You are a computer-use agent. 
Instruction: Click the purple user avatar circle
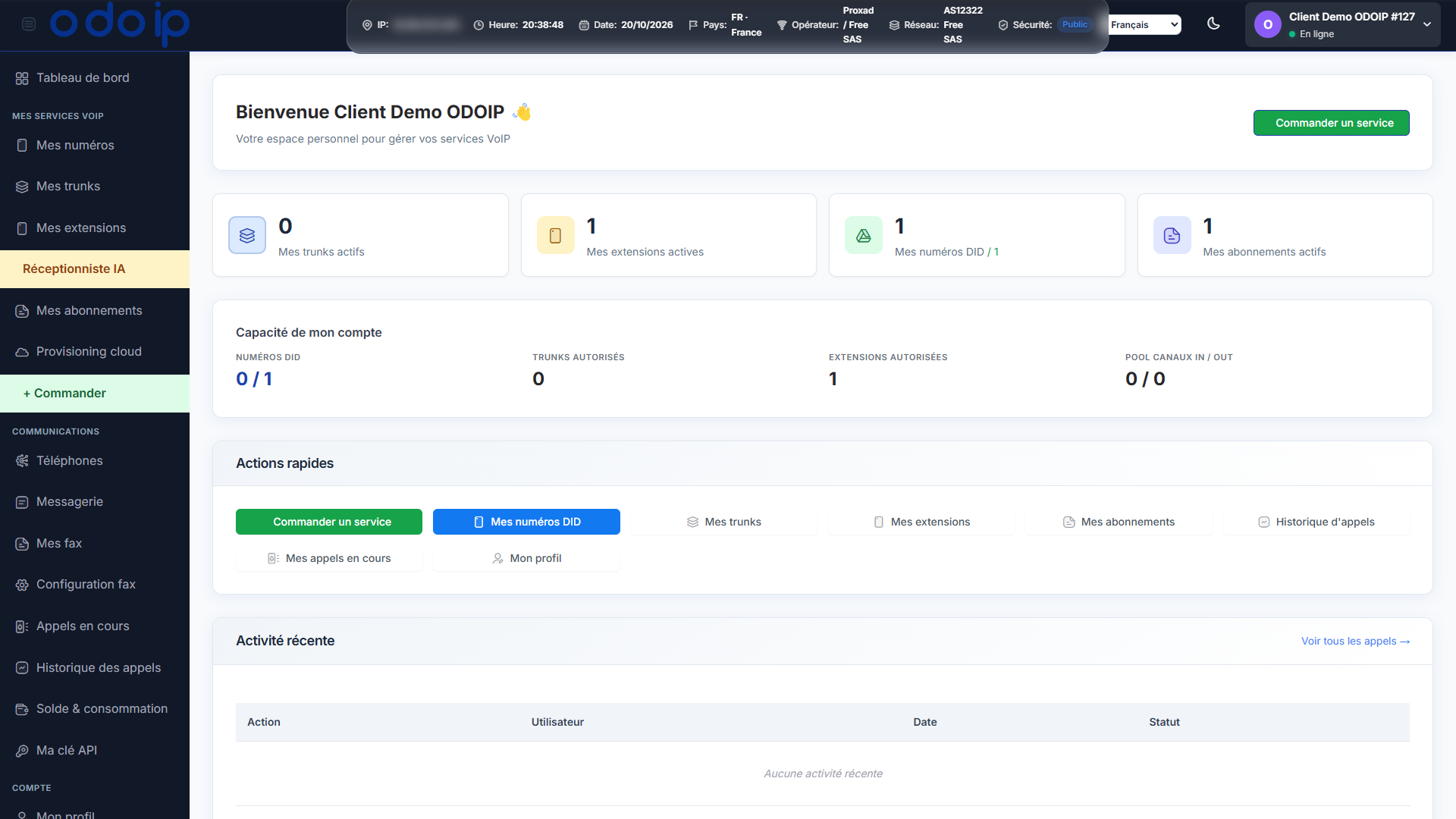pos(1268,25)
